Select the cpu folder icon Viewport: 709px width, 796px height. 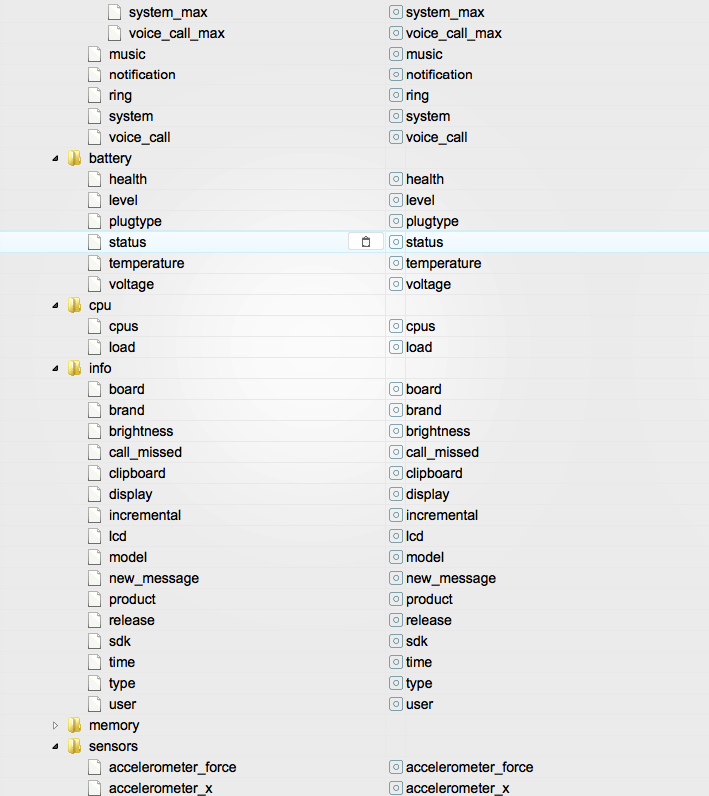(x=75, y=305)
